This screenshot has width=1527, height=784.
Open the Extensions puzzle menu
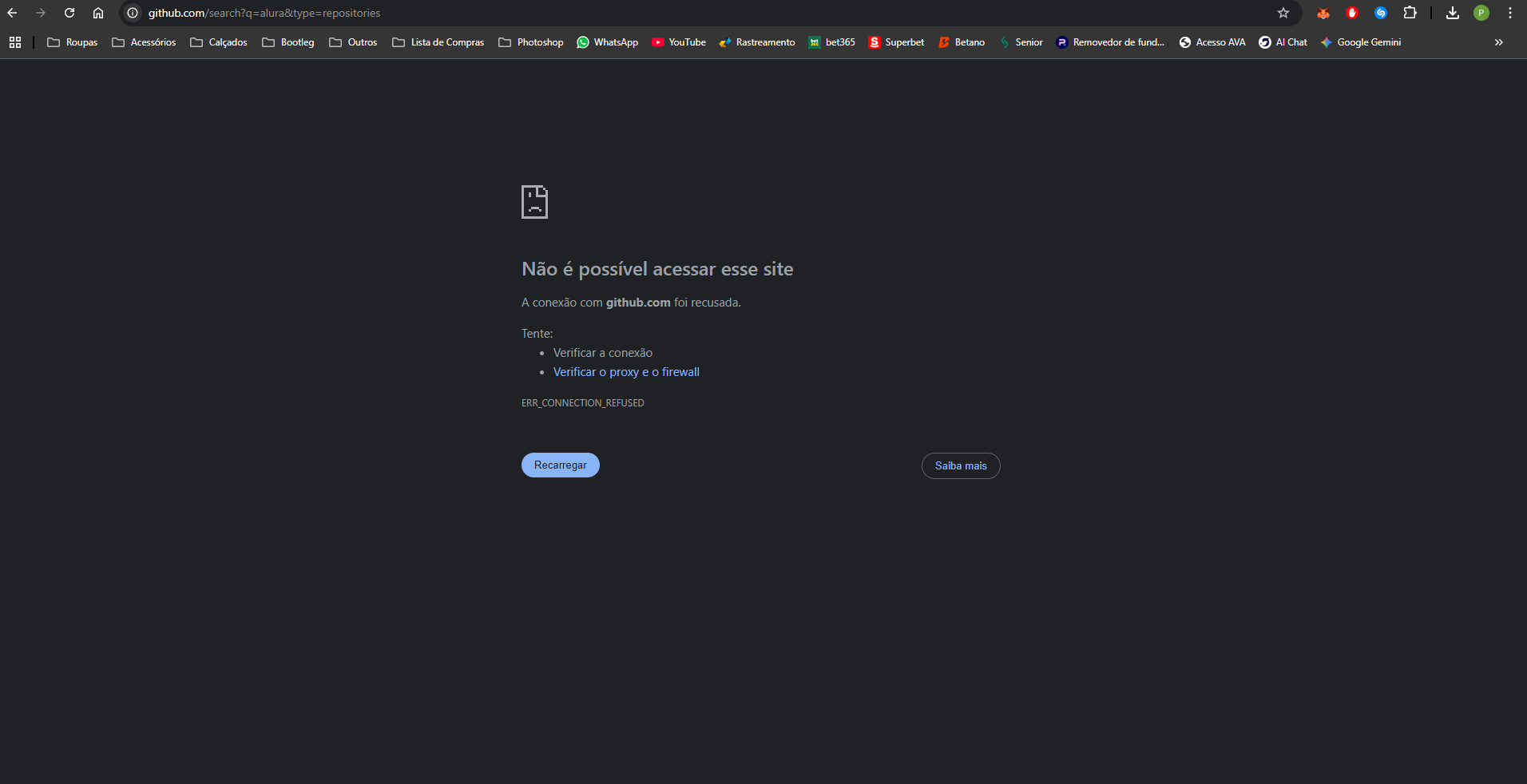pyautogui.click(x=1410, y=13)
